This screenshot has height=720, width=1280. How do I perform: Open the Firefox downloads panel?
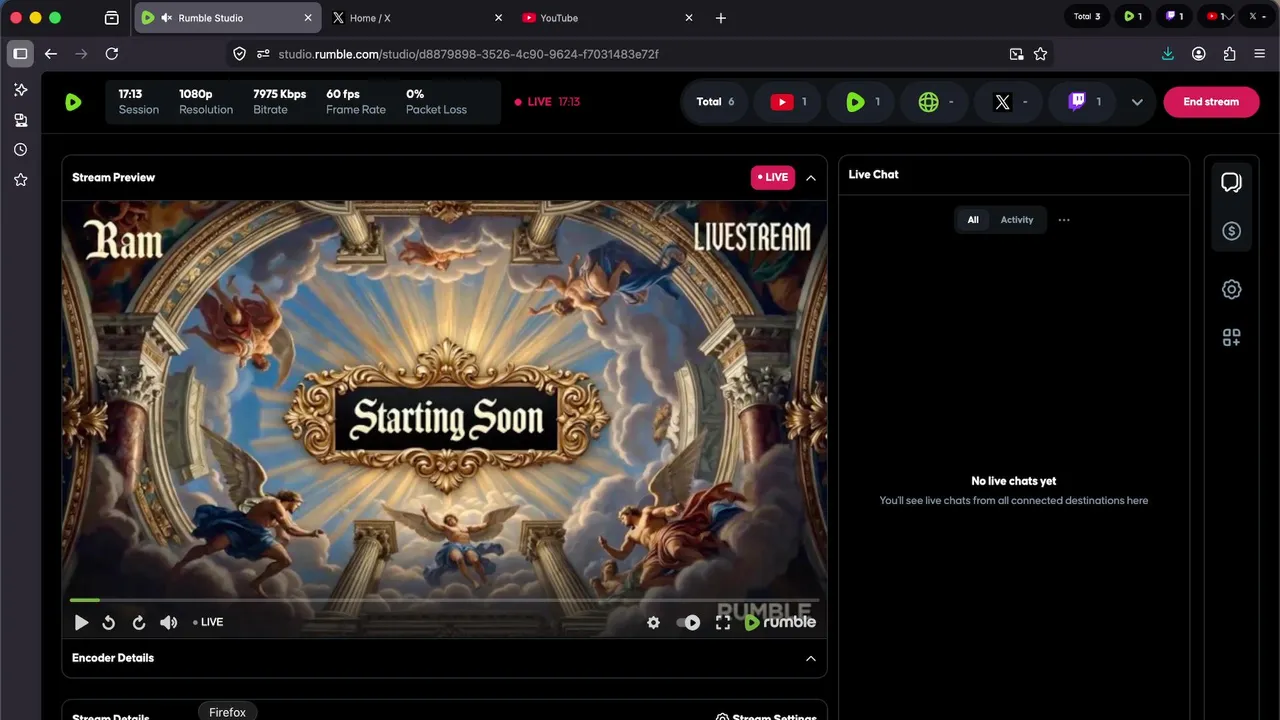coord(1168,54)
